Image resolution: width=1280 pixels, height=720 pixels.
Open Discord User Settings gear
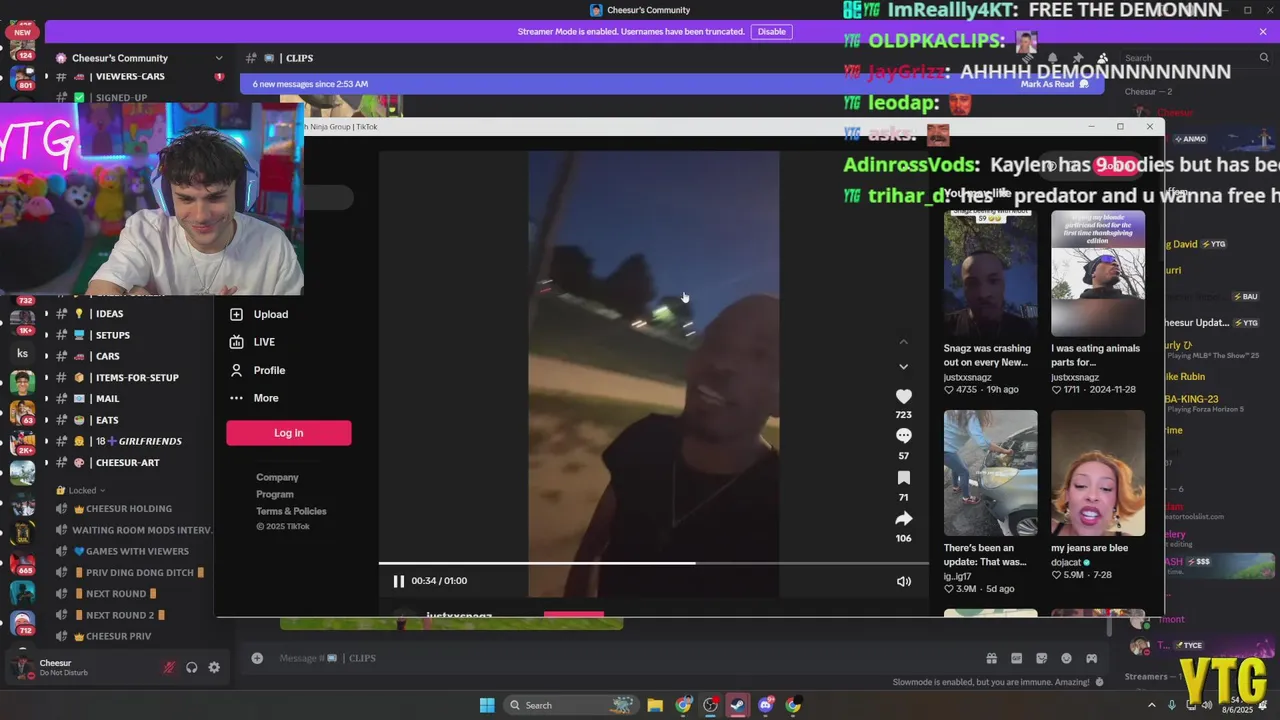pyautogui.click(x=214, y=667)
